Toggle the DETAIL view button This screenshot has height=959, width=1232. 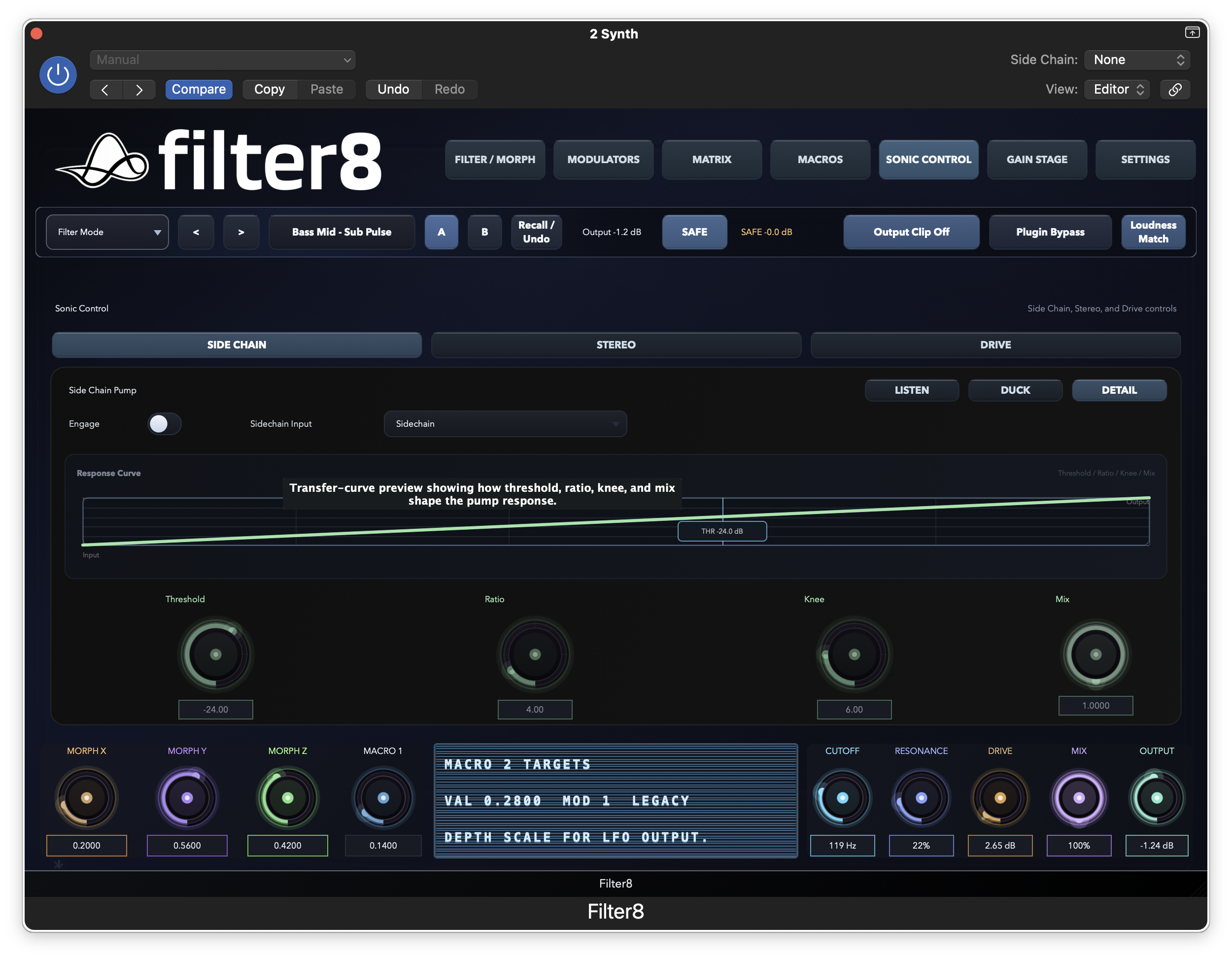pyautogui.click(x=1119, y=390)
